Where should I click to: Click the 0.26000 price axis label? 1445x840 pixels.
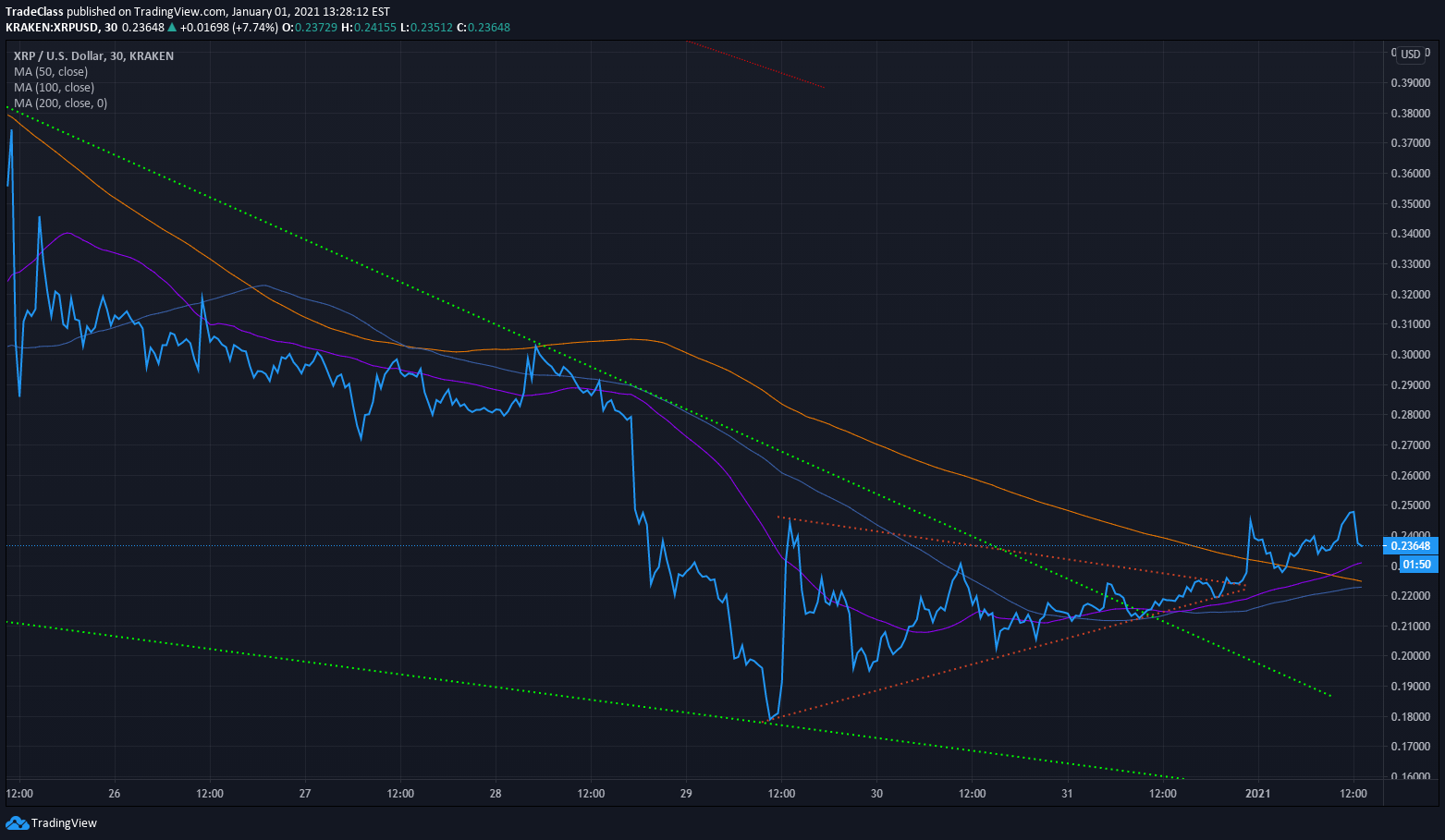click(x=1411, y=476)
